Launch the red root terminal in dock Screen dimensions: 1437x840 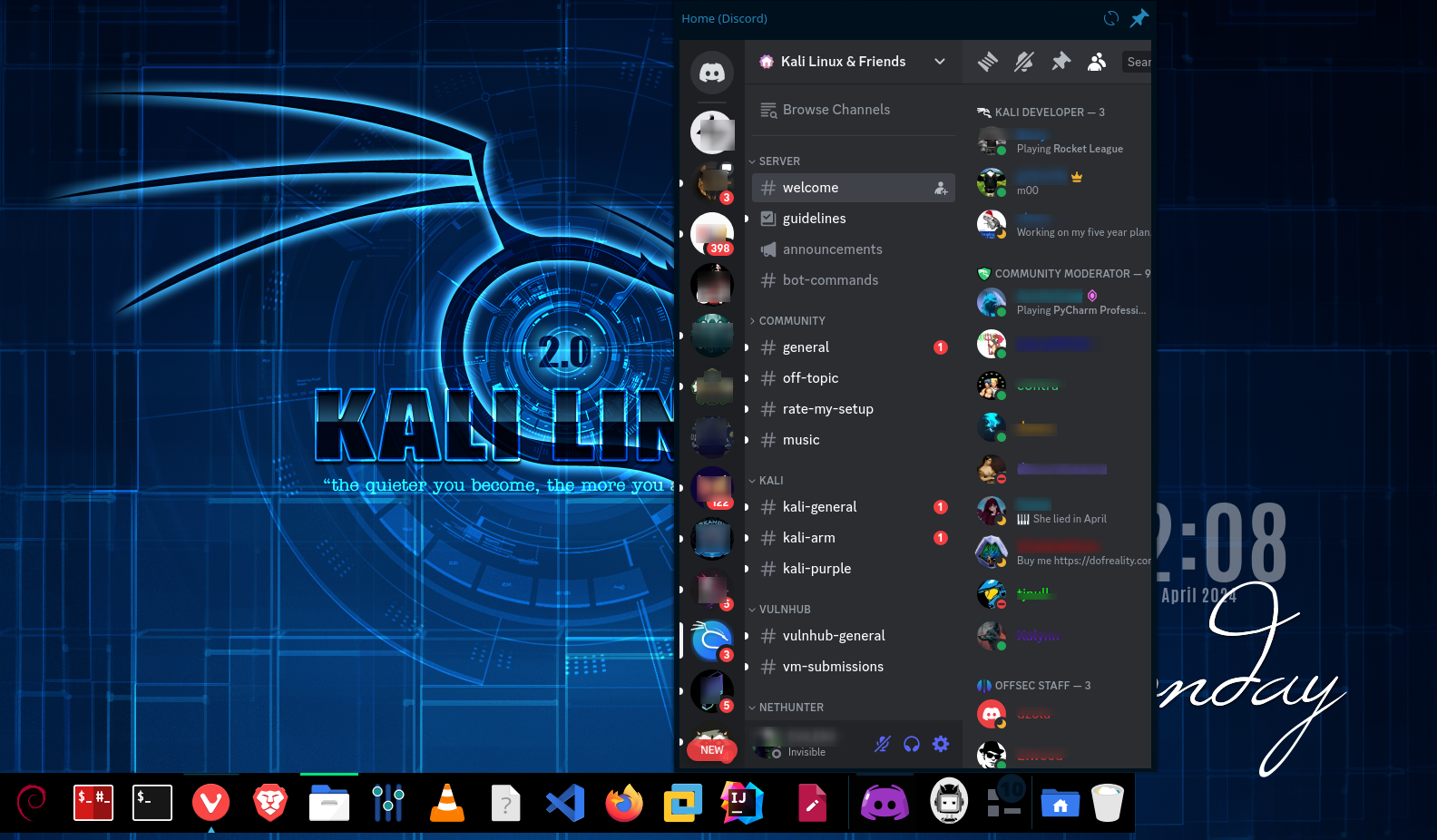click(x=93, y=803)
